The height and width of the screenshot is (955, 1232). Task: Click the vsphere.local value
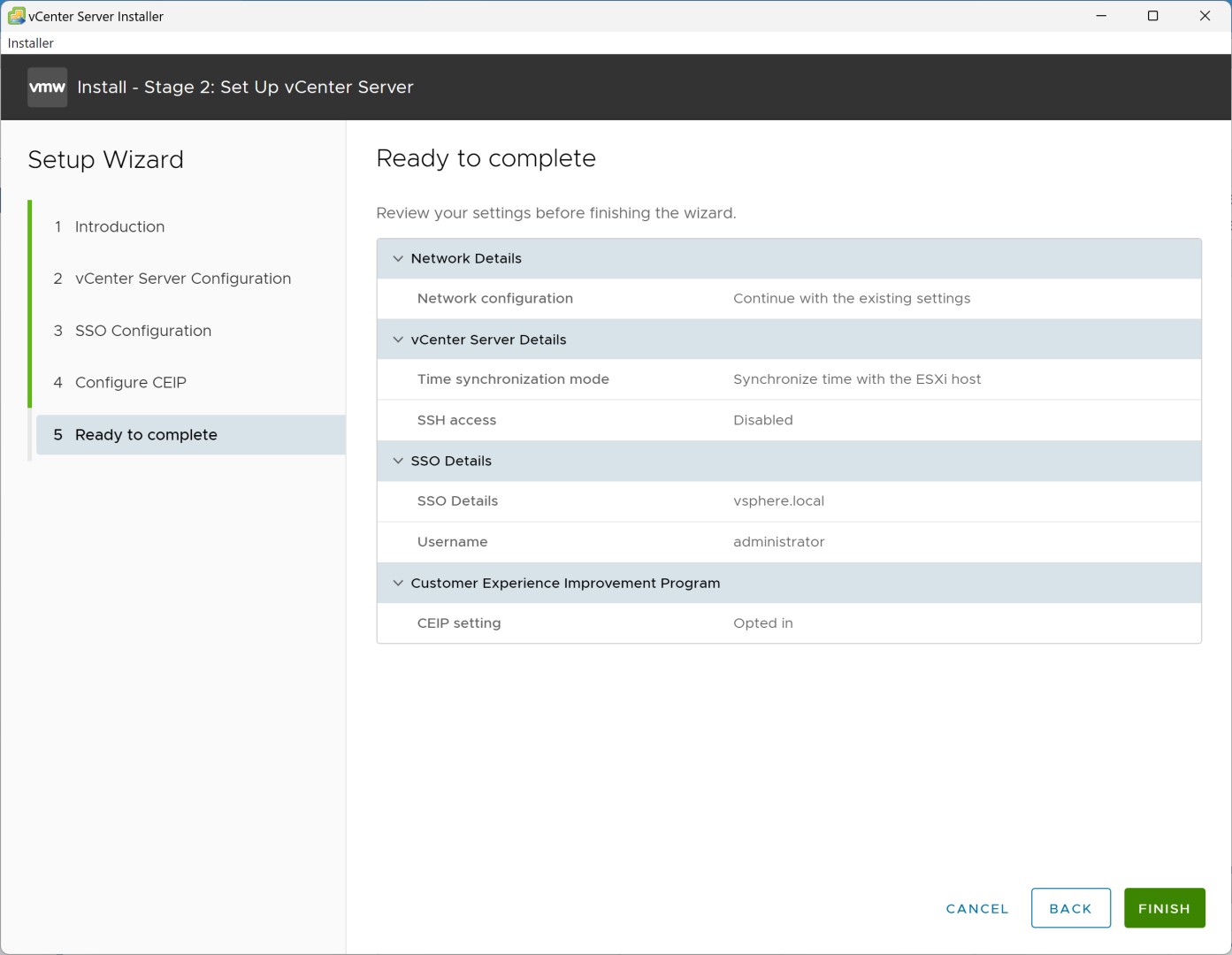click(778, 500)
